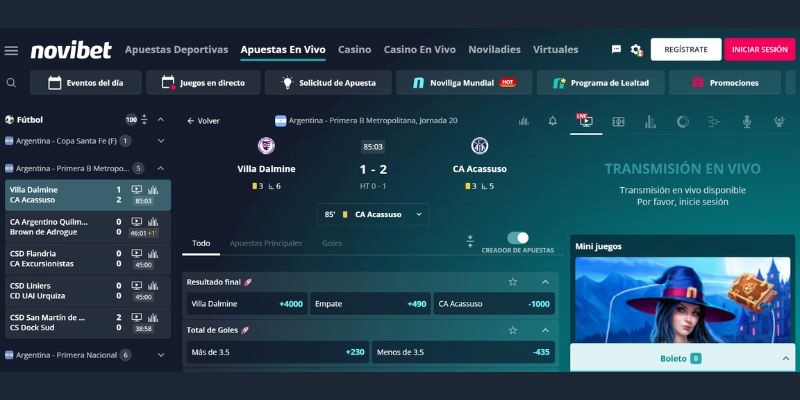Viewport: 800px width, 400px height.
Task: Open the hamburger menu beside novibet logo
Action: pos(11,50)
